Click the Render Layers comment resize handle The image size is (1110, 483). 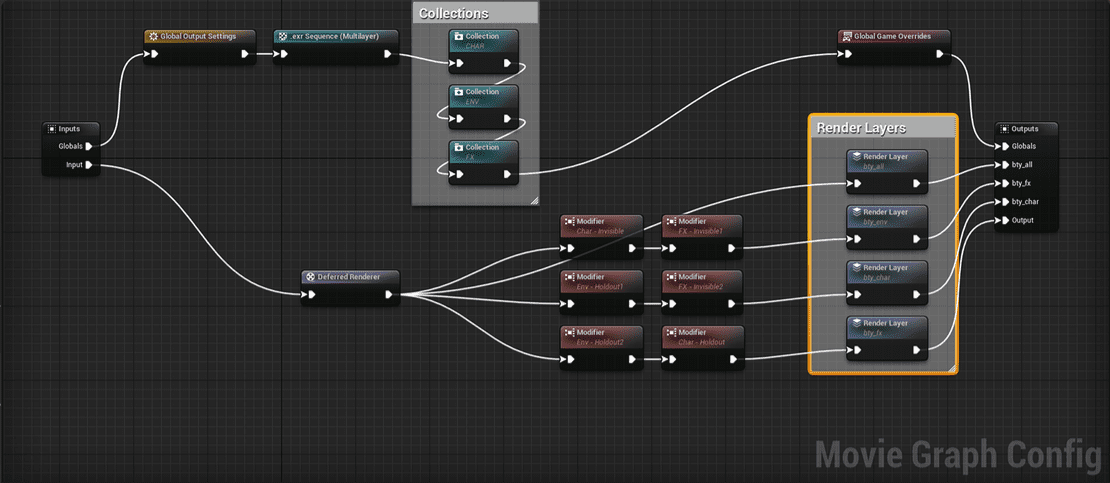click(952, 368)
